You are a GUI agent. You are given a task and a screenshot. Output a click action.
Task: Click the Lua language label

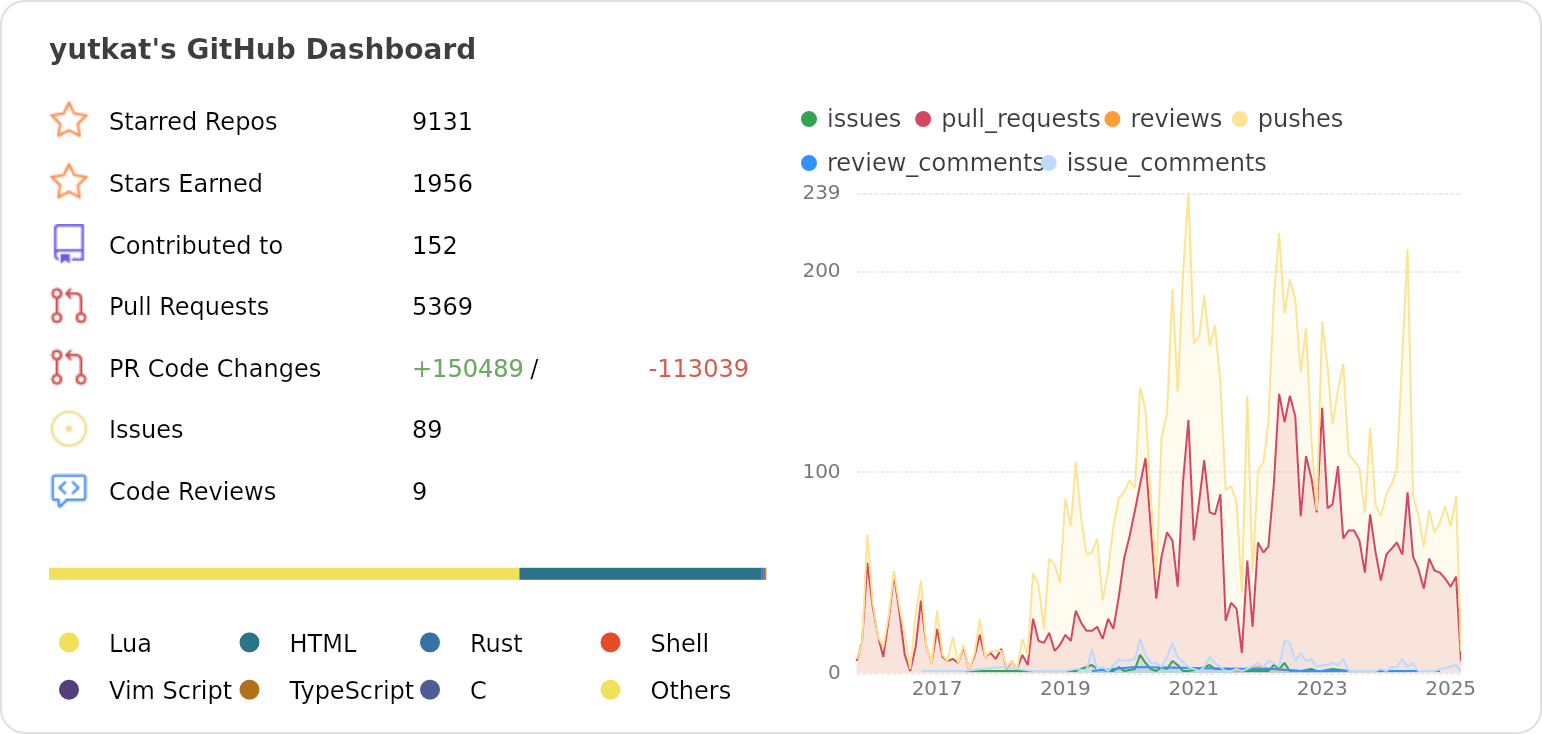click(130, 644)
